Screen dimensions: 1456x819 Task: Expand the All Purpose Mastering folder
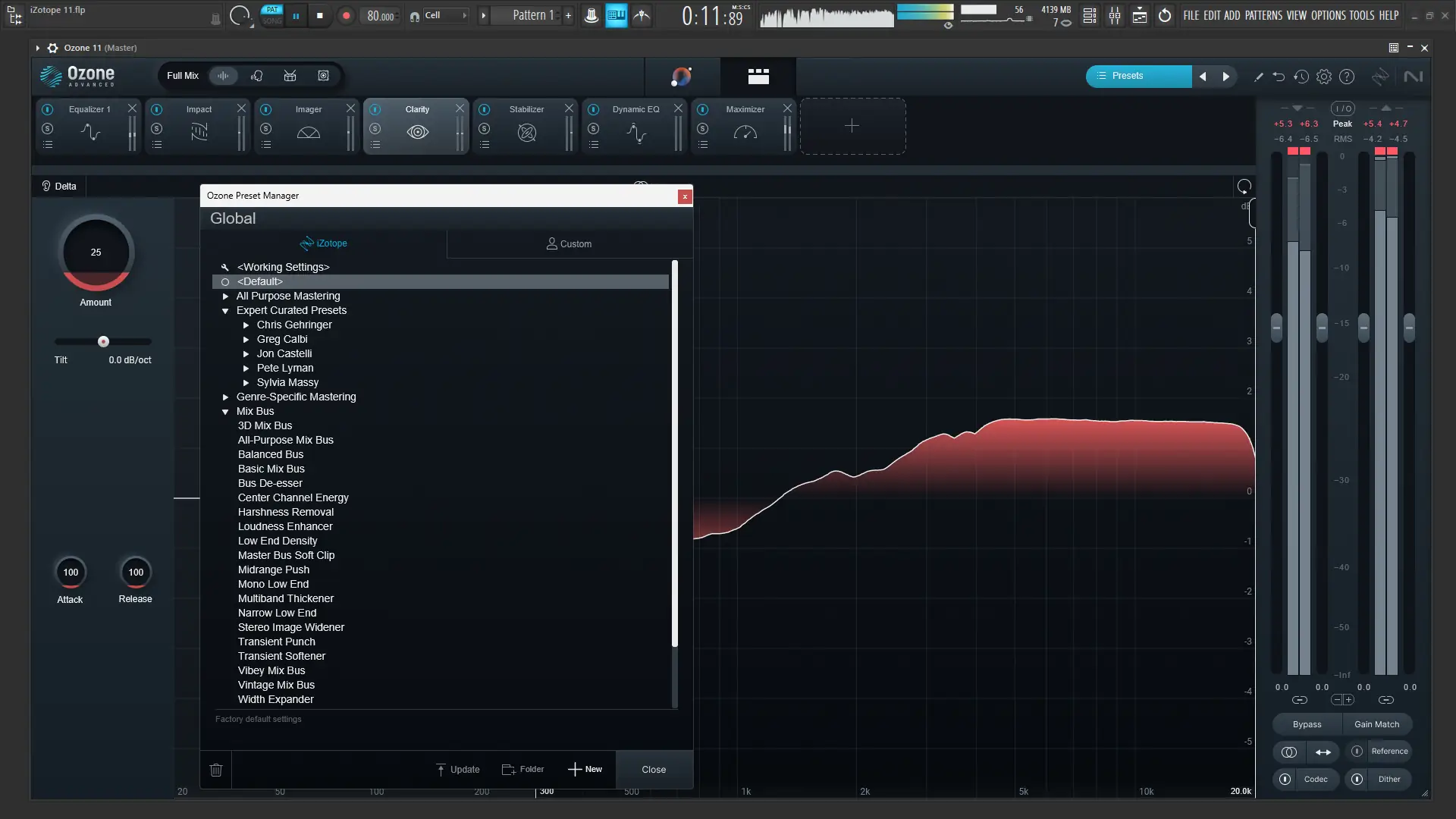pyautogui.click(x=225, y=297)
